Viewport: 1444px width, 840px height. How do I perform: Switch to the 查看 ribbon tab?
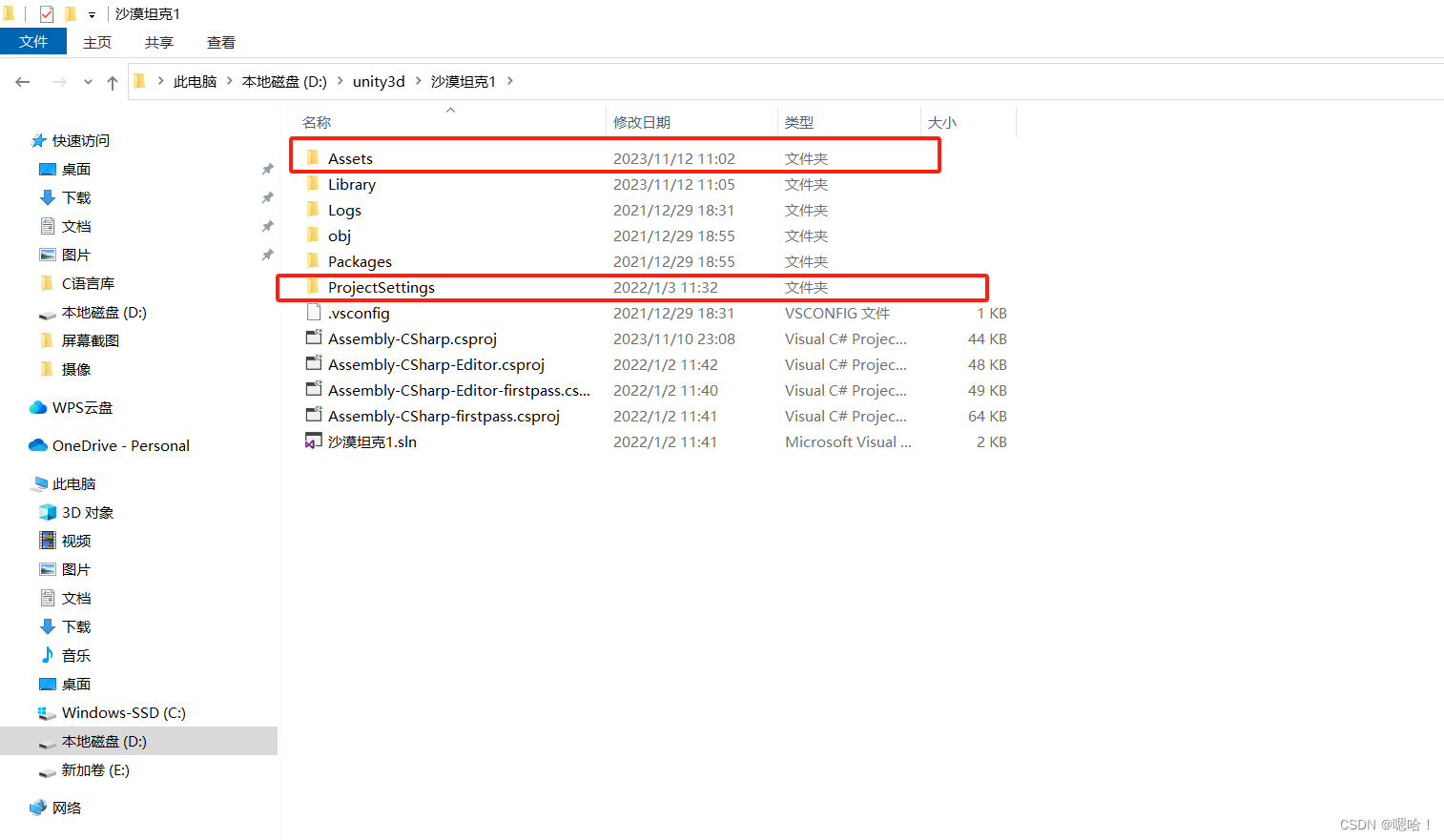coord(221,42)
